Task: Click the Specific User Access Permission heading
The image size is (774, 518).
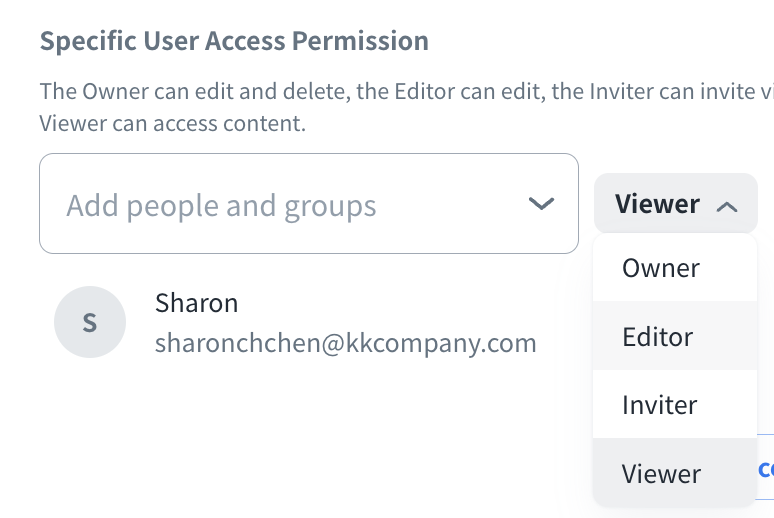Action: coord(234,42)
